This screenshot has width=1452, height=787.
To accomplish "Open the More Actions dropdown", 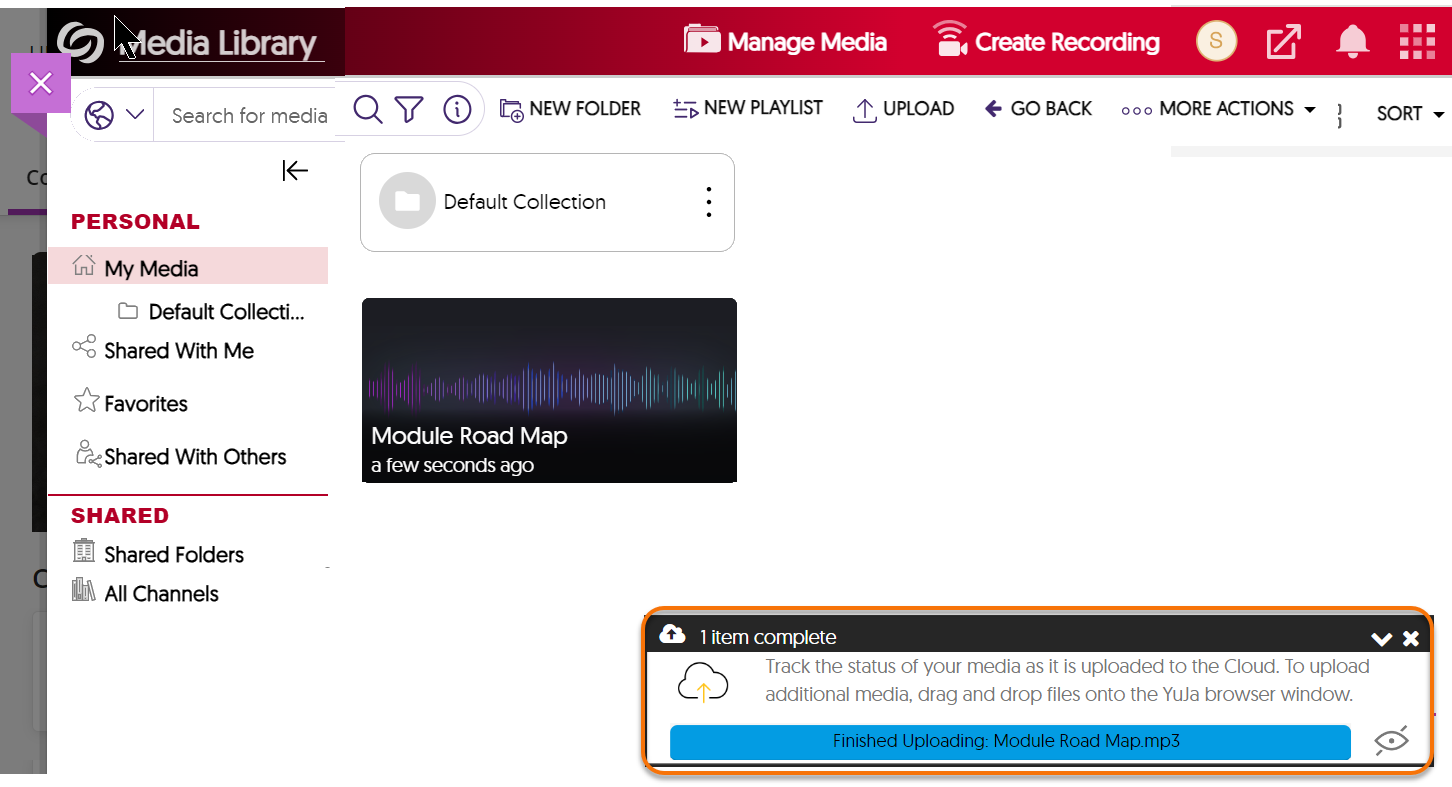I will point(1218,109).
